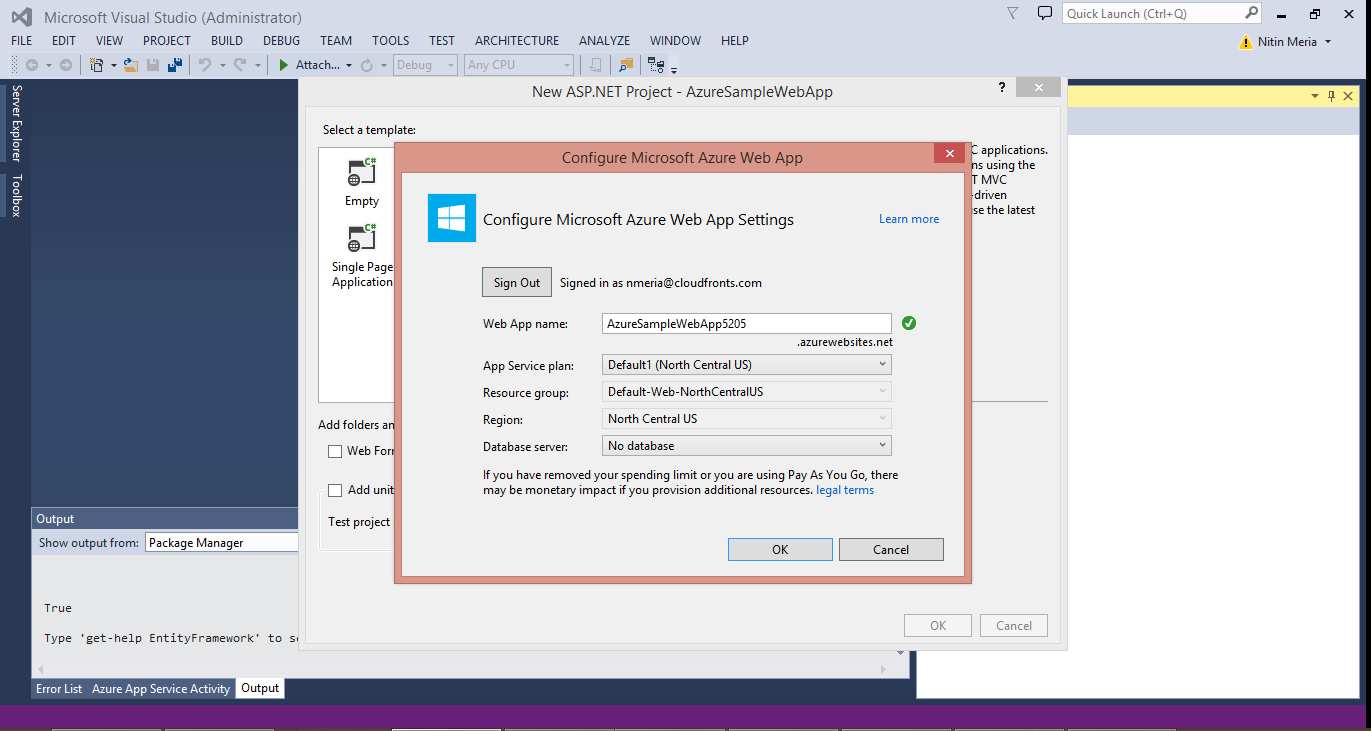Click the Web App name text field
The width and height of the screenshot is (1371, 731).
747,324
